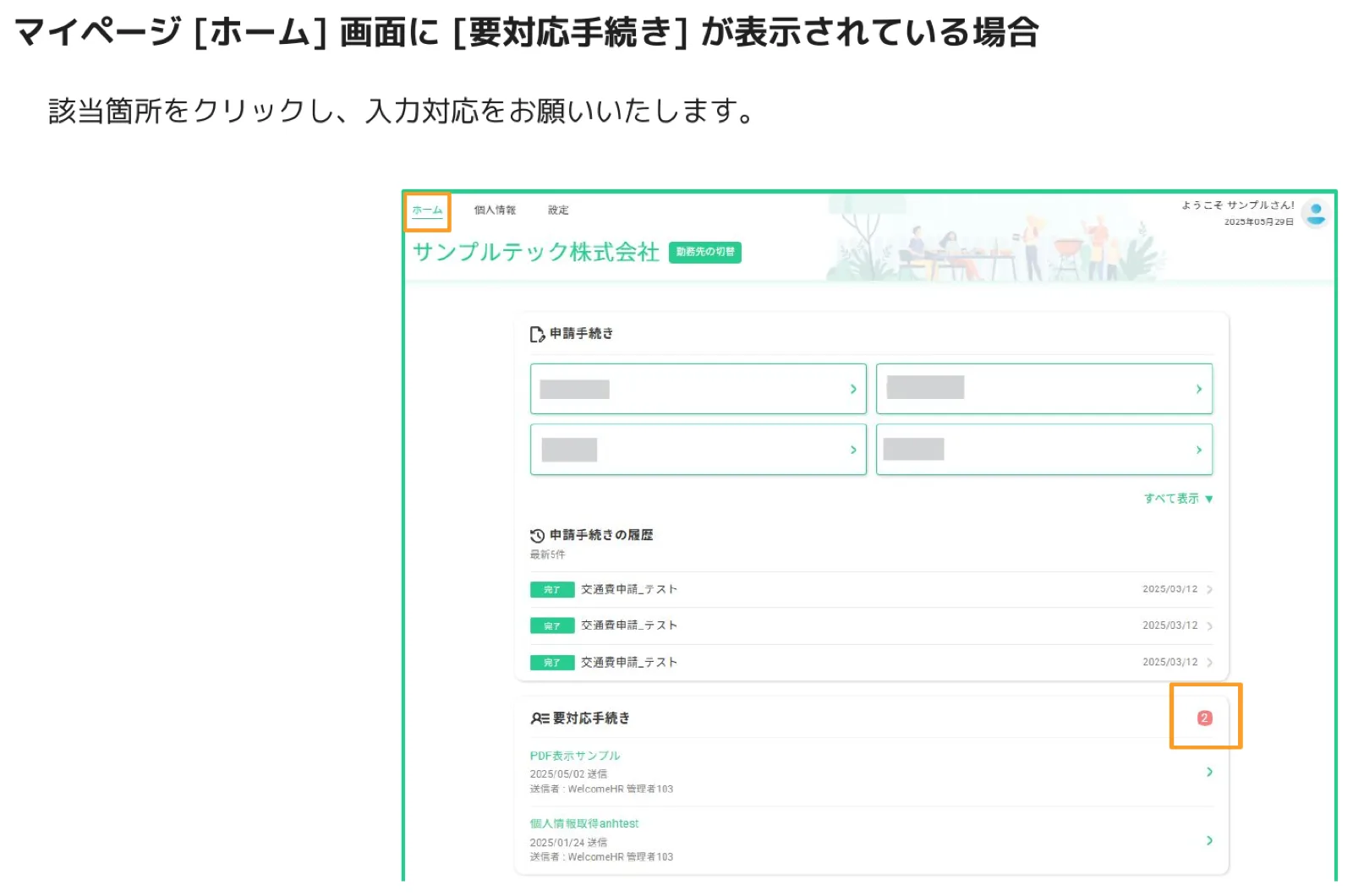Click 2025/01/24 送信 text
The width and height of the screenshot is (1353, 896).
point(568,843)
